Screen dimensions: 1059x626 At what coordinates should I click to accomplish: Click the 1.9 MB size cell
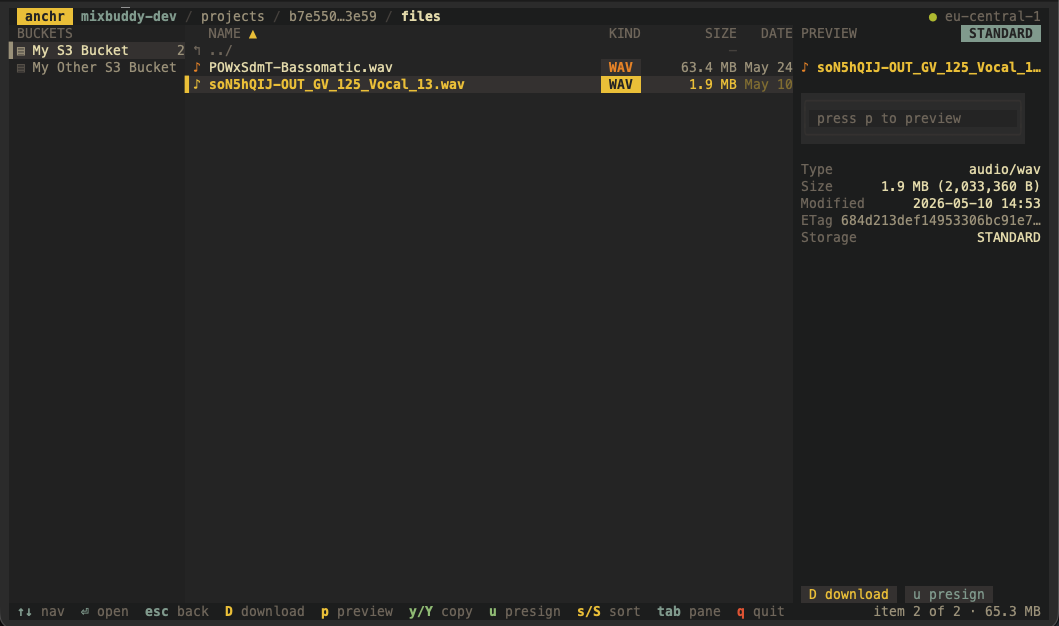click(713, 84)
